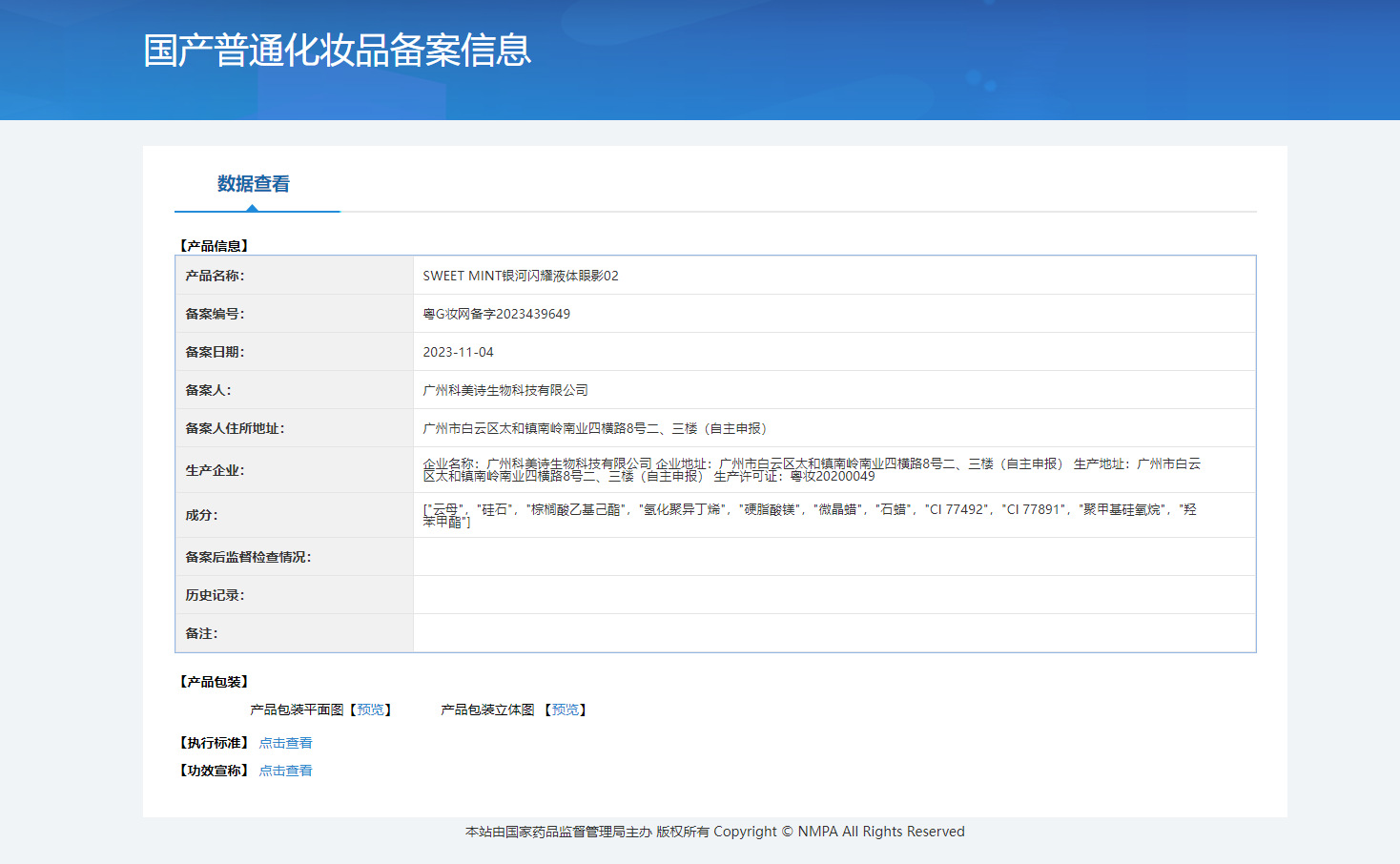Screen dimensions: 1400x864
Task: Select the SWEET MINT product name text
Action: 521,276
